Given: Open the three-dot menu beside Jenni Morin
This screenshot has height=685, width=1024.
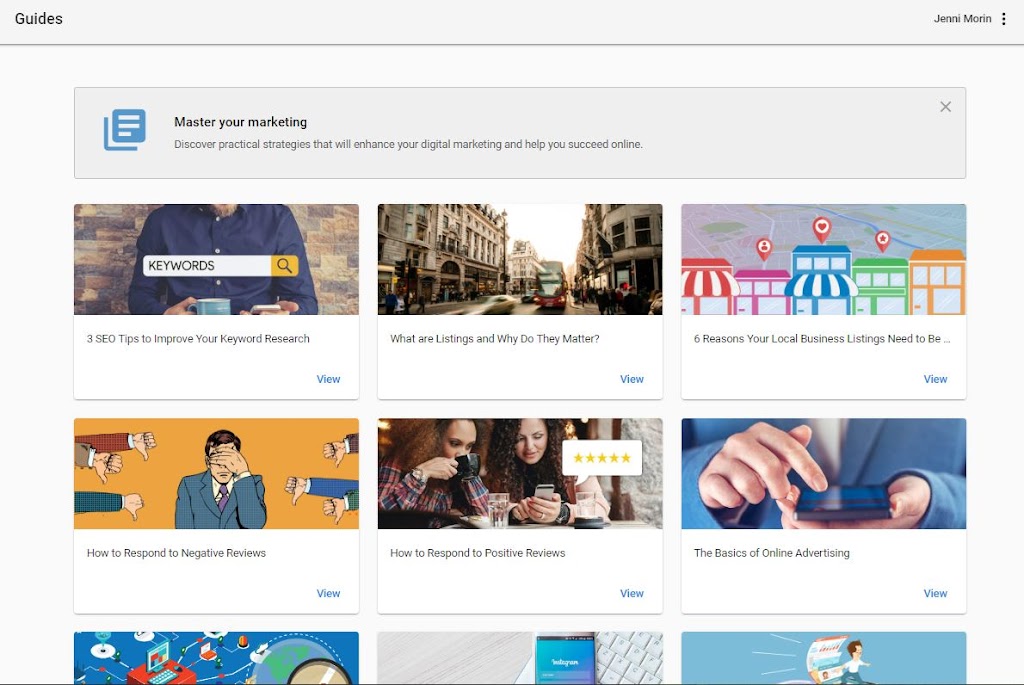Looking at the screenshot, I should pos(1004,19).
